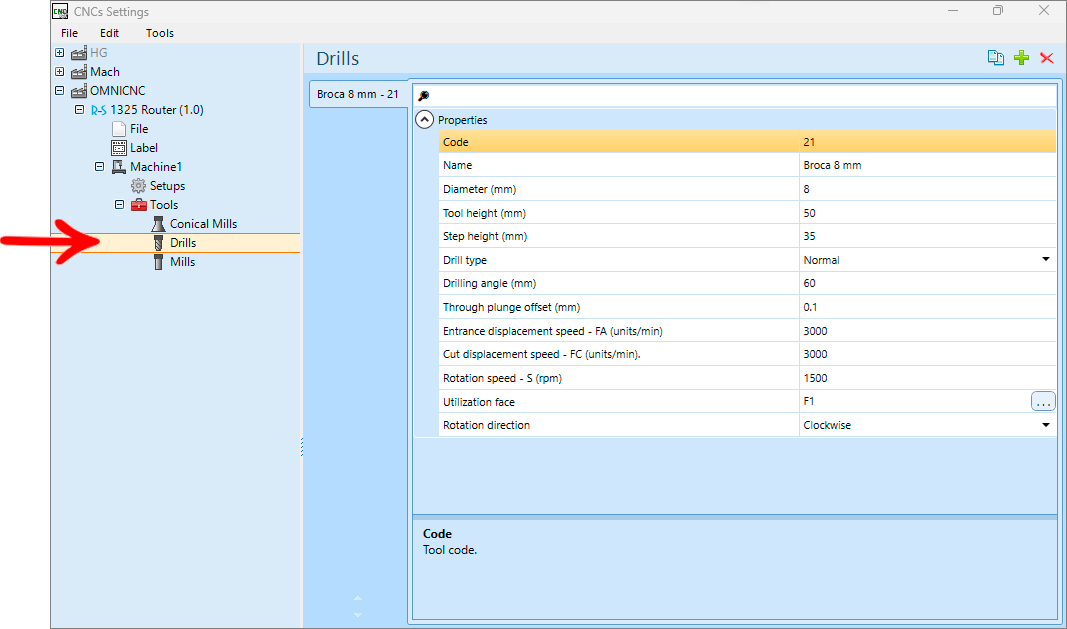Click the up arrow below the drill tabs
The image size is (1067, 629).
(x=358, y=598)
